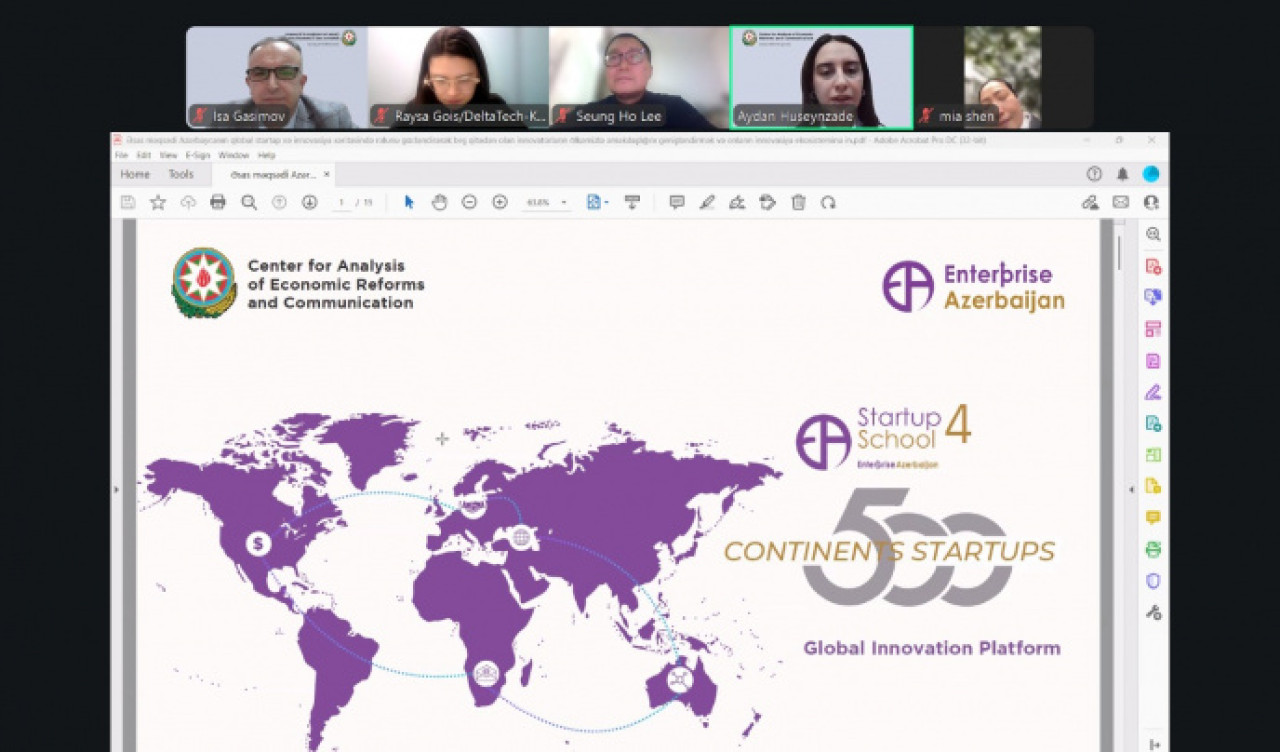The height and width of the screenshot is (752, 1280).
Task: Open the search tools magnifier in right pane
Action: coord(1153,234)
